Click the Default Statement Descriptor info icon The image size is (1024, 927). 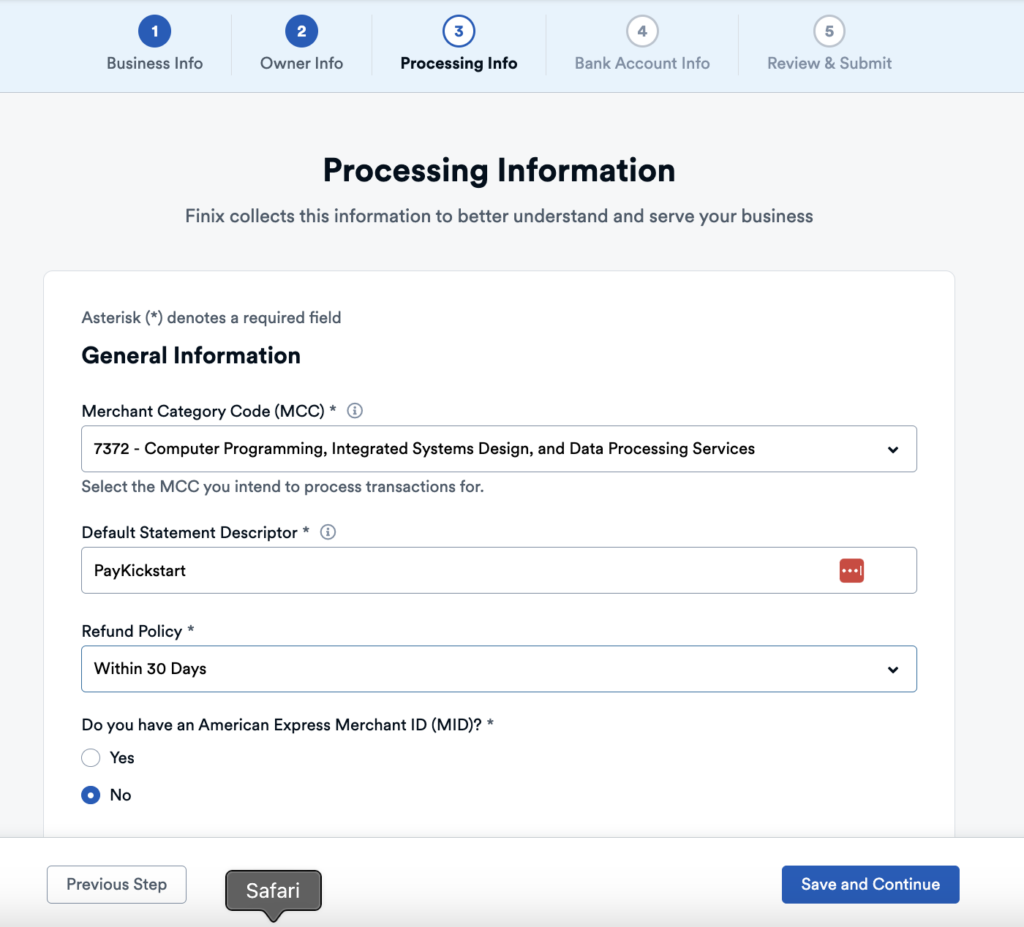coord(327,533)
